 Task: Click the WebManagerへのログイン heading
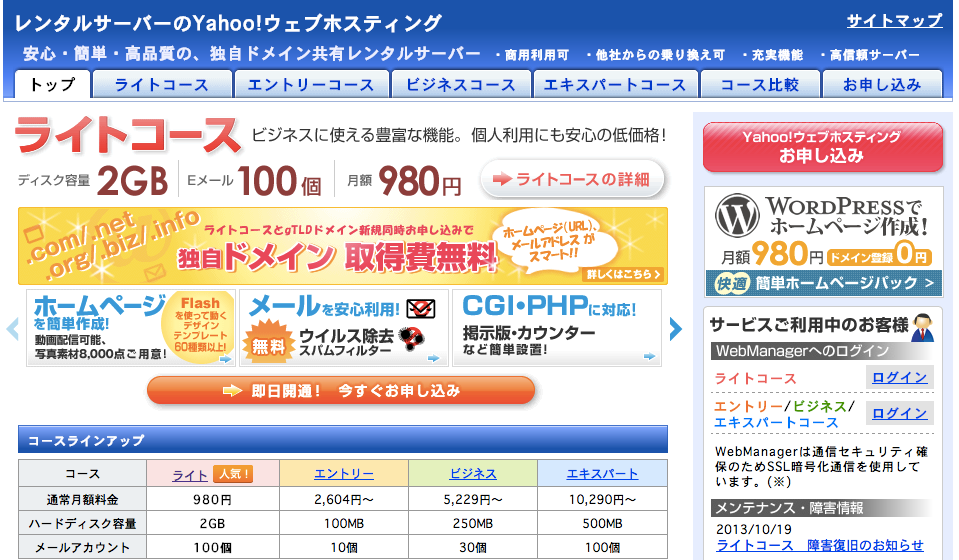[x=822, y=351]
